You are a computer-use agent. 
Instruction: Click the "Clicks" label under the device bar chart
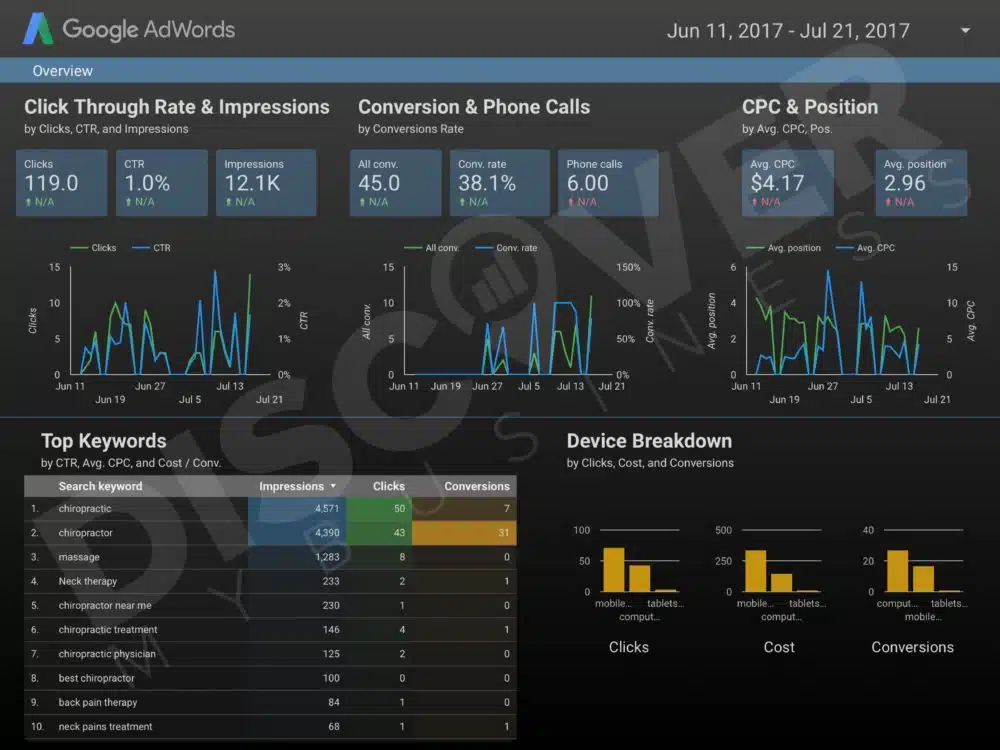[628, 647]
